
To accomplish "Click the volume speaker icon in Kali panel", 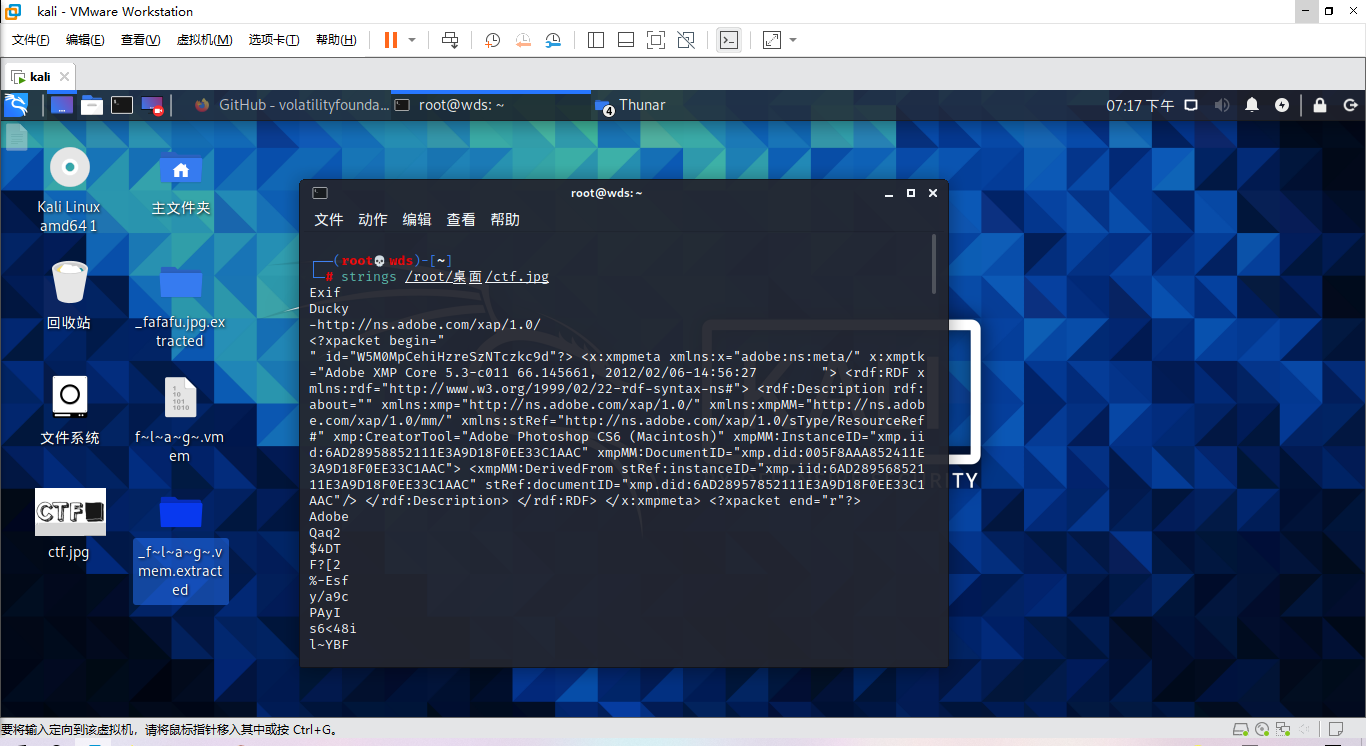I will 1222,105.
